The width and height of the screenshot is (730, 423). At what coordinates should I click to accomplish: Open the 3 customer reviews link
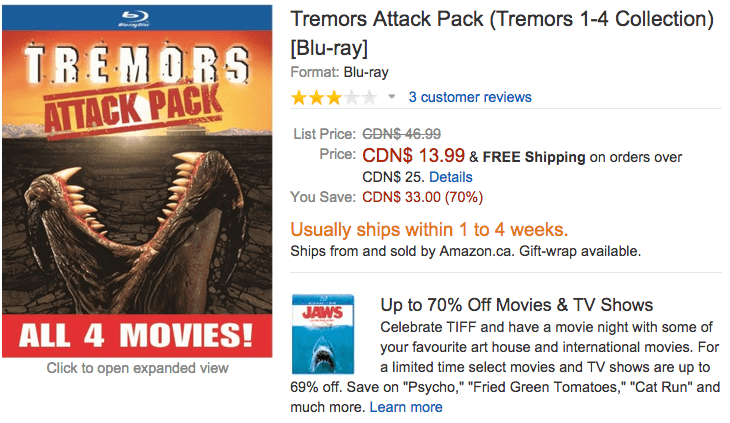[470, 97]
